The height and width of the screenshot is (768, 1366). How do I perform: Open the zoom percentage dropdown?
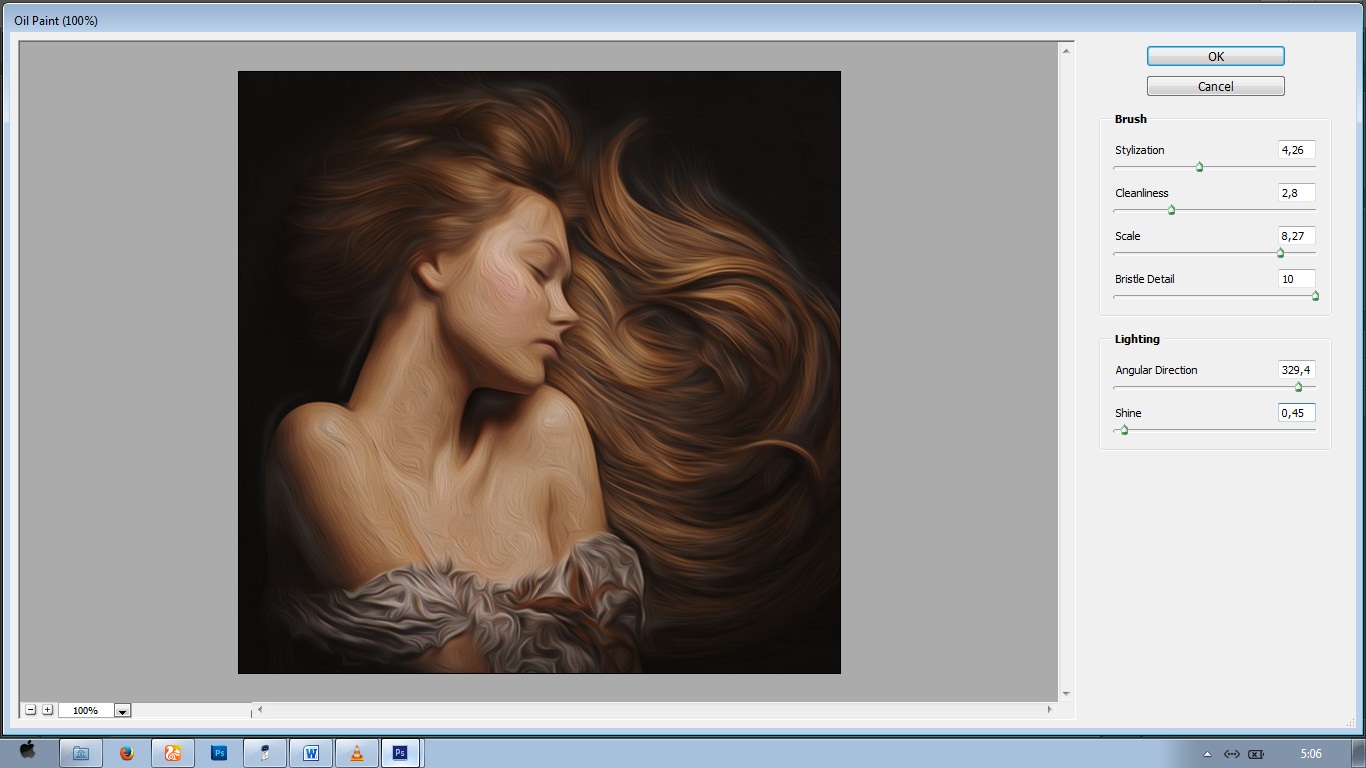pos(122,711)
